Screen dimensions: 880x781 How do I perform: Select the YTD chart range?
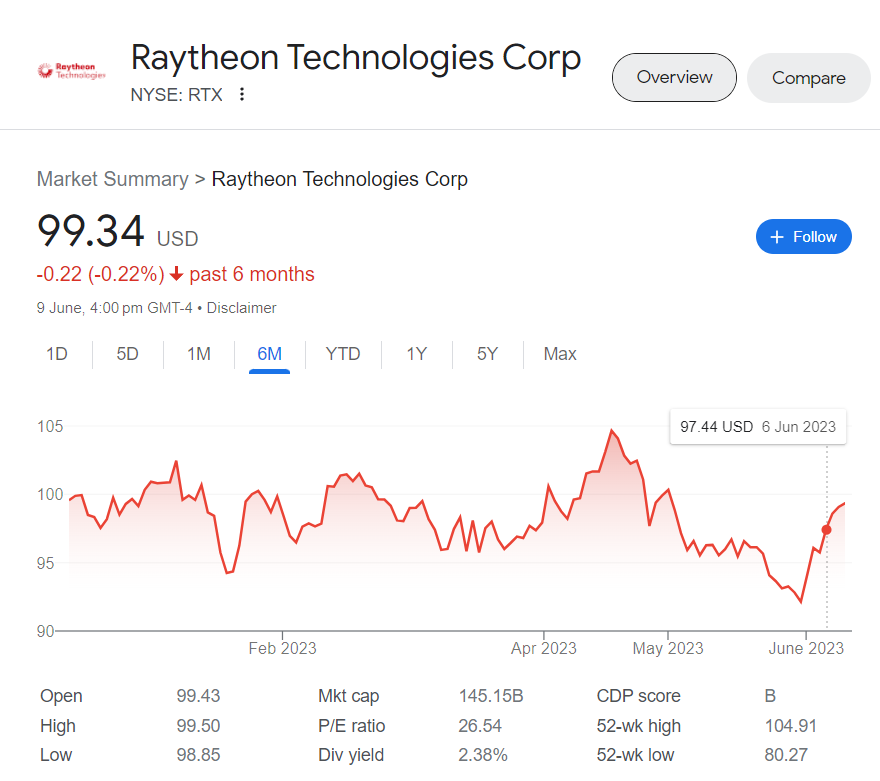(x=343, y=354)
